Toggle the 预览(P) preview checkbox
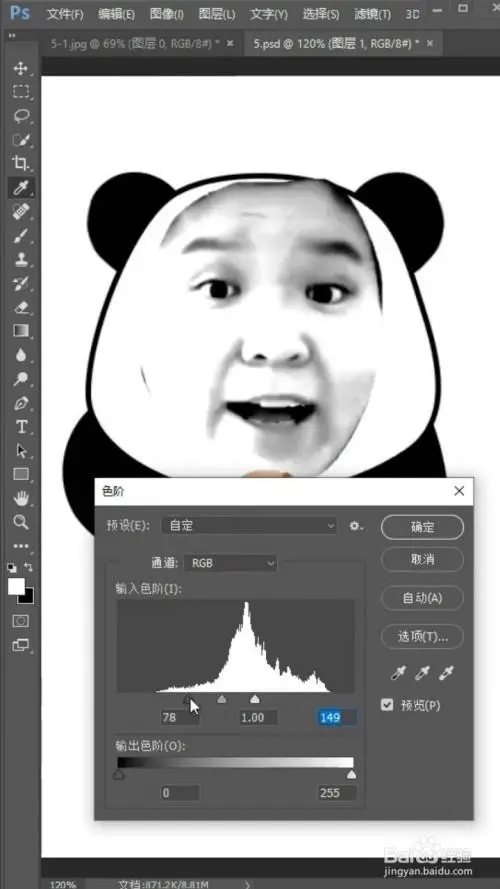Viewport: 500px width, 889px height. [387, 705]
